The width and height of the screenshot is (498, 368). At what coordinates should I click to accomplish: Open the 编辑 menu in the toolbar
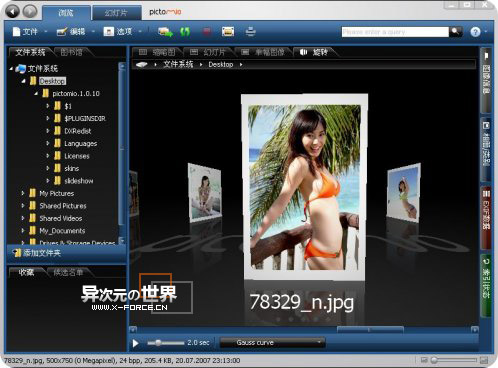(71, 32)
